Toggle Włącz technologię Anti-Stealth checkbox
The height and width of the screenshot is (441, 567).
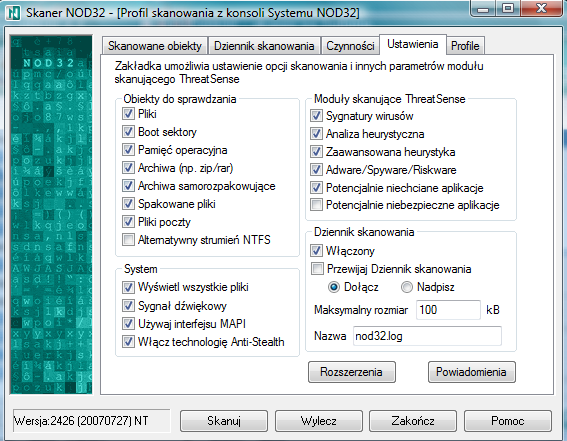click(x=128, y=342)
